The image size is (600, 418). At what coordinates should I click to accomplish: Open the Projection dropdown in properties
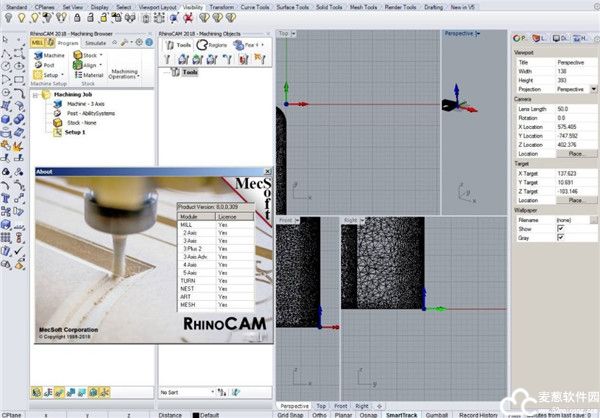[593, 89]
